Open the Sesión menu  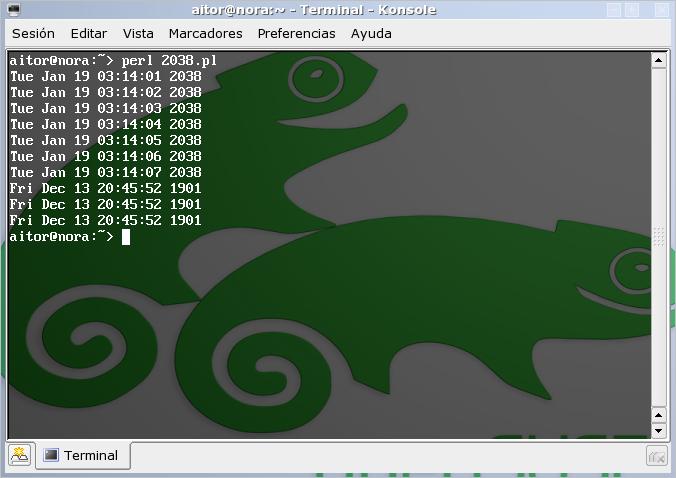[x=33, y=33]
